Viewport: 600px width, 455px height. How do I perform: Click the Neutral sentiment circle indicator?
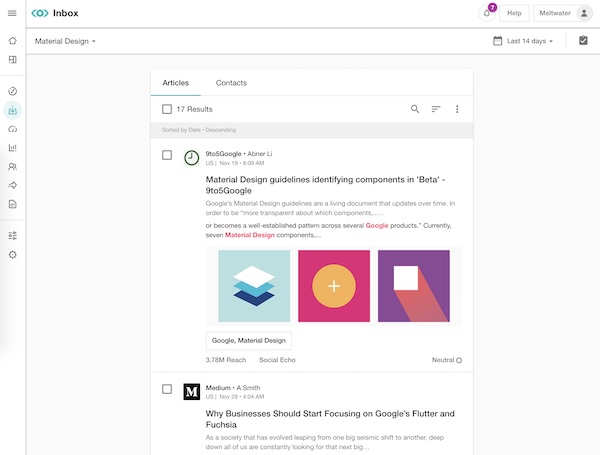pyautogui.click(x=459, y=360)
